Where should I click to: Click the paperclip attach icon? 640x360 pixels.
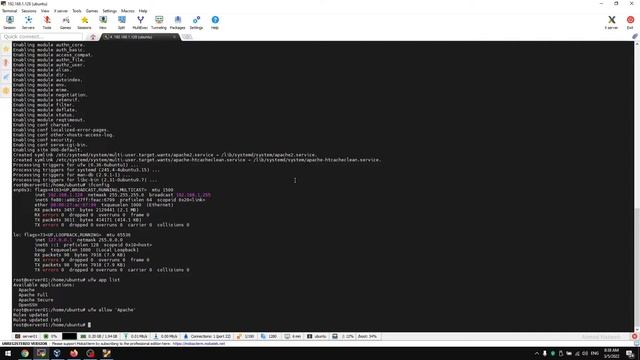[635, 36]
